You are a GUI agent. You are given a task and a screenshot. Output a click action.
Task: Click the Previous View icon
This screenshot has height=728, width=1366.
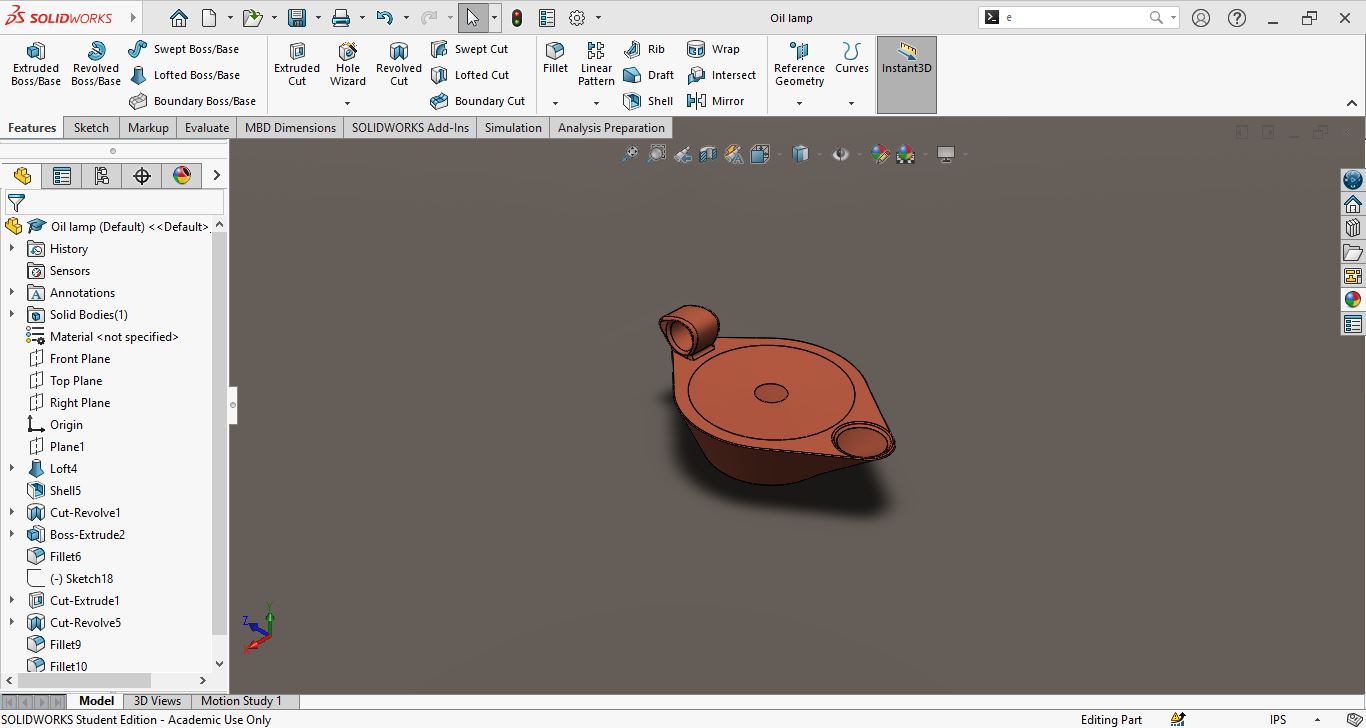click(x=682, y=154)
